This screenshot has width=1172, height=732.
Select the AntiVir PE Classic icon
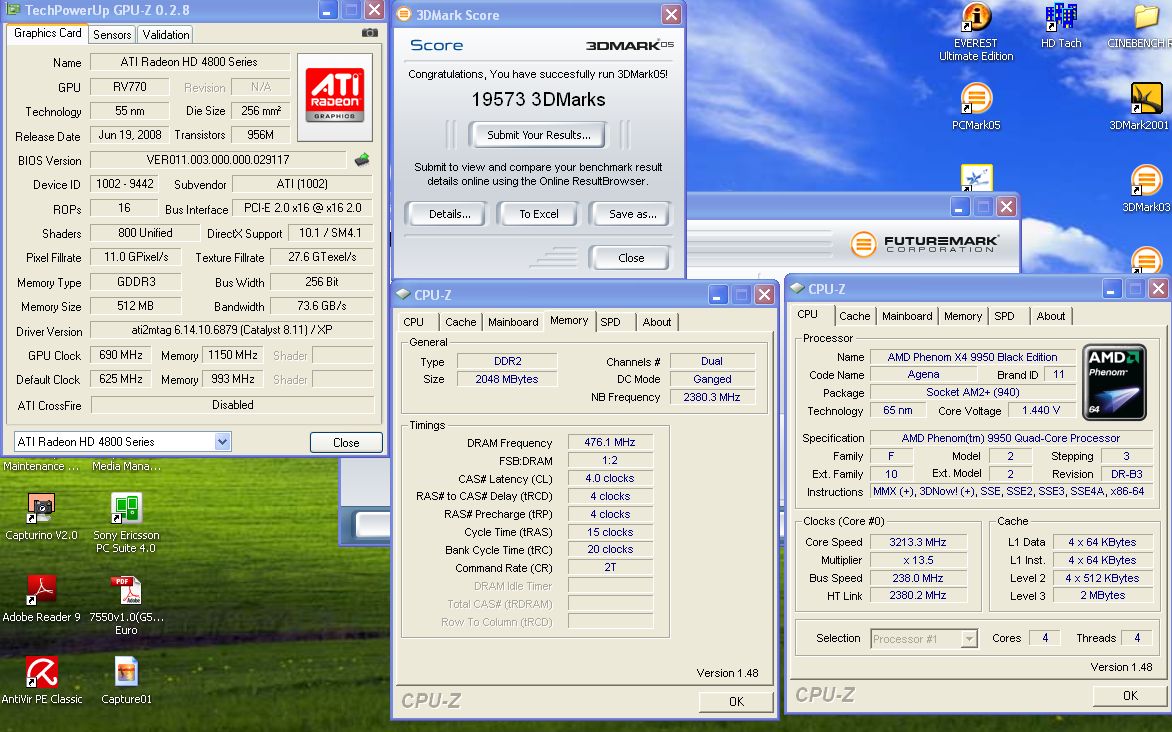click(x=41, y=672)
